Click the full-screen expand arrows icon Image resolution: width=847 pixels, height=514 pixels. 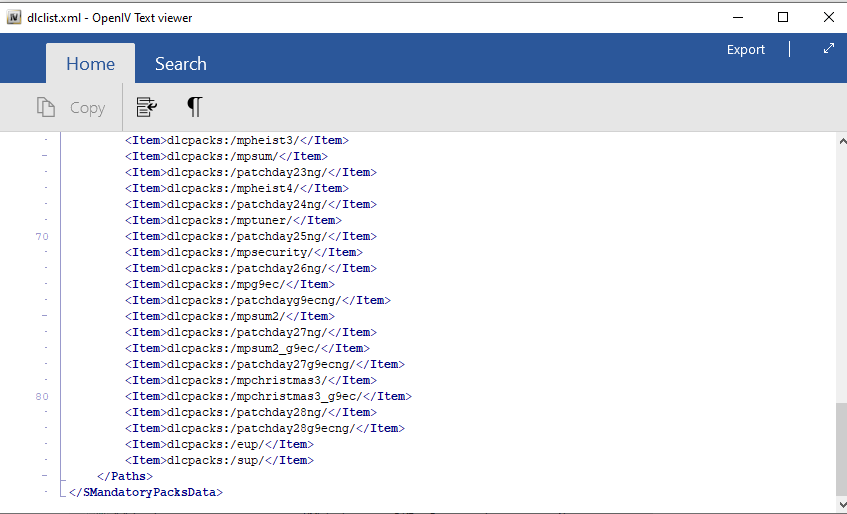(828, 48)
